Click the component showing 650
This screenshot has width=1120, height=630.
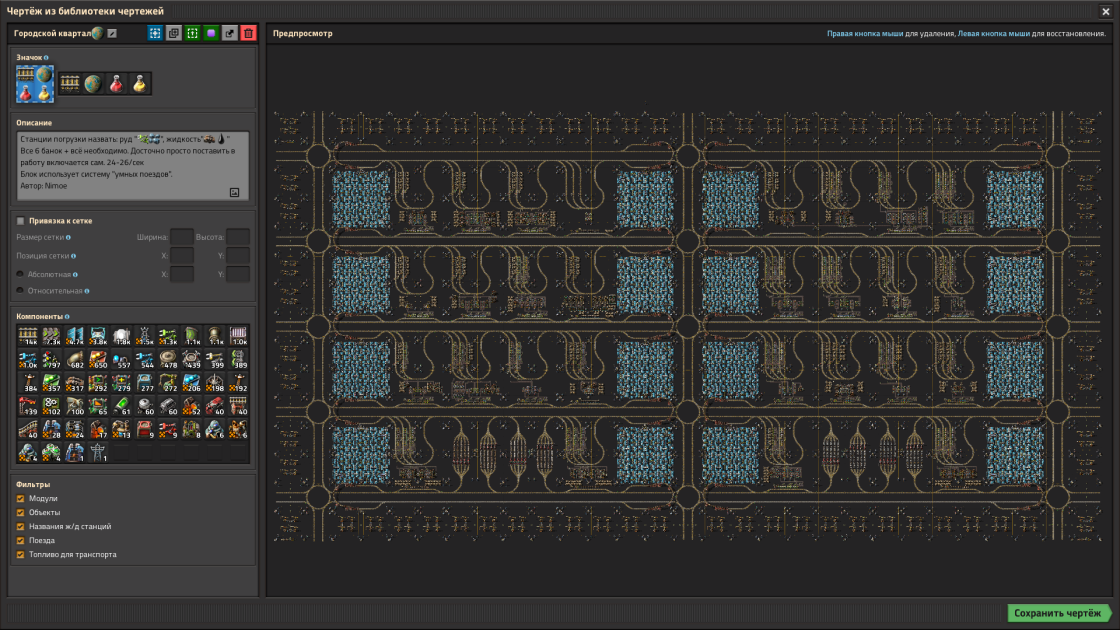98,359
